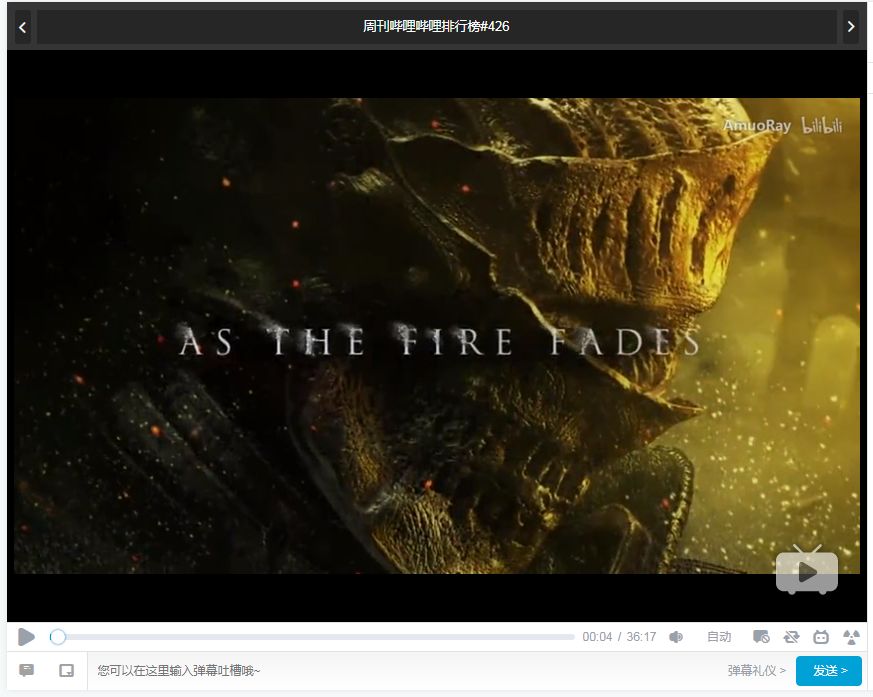Image resolution: width=873 pixels, height=697 pixels.
Task: Click the danmaku mode square icon
Action: [66, 670]
